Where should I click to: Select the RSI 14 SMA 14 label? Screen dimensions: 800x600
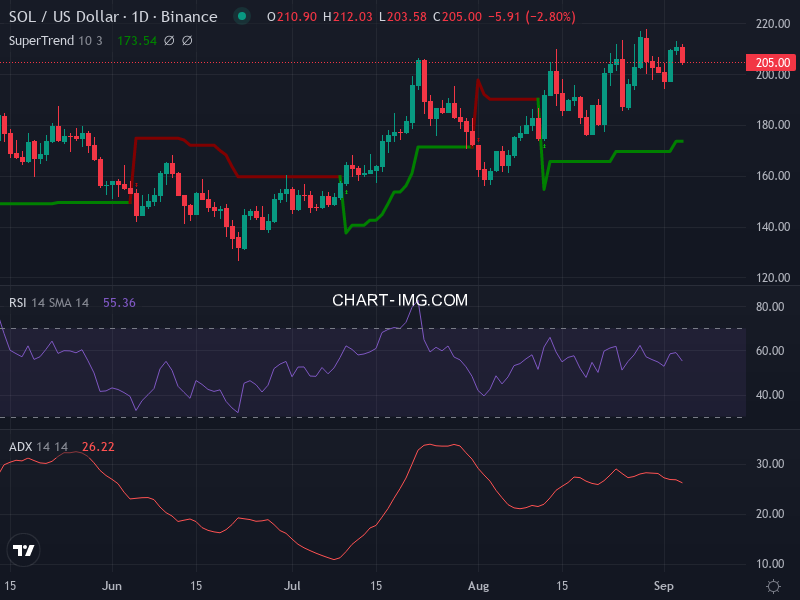(50, 303)
